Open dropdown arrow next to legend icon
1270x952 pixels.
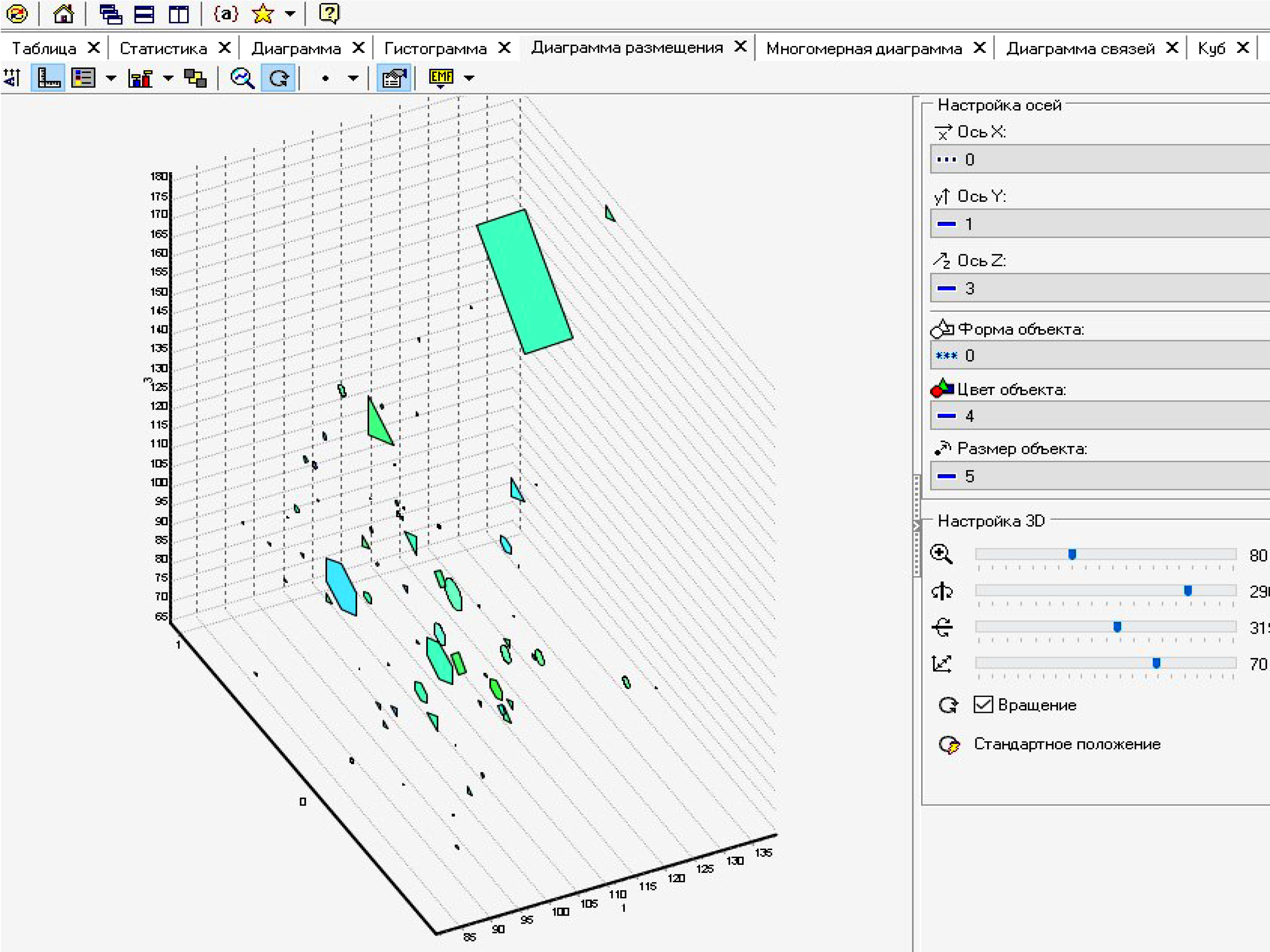pos(111,78)
